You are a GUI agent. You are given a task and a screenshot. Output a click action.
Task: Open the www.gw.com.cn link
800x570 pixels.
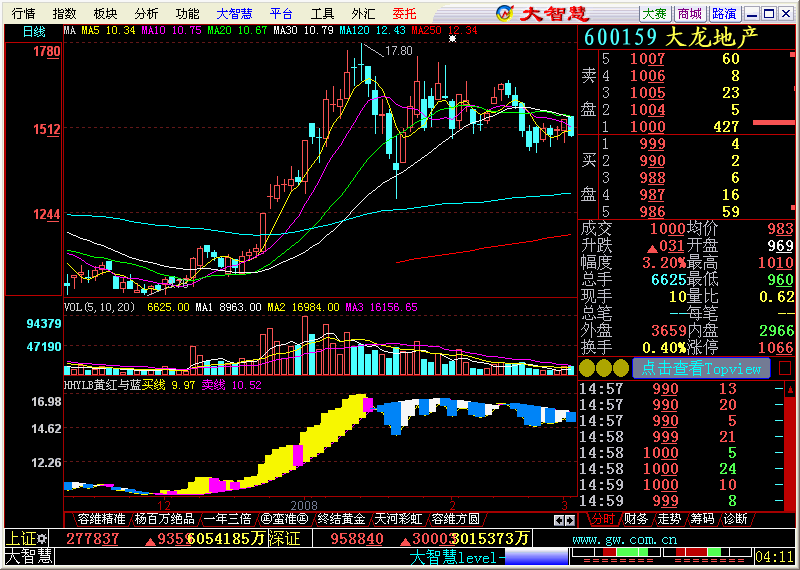[624, 539]
